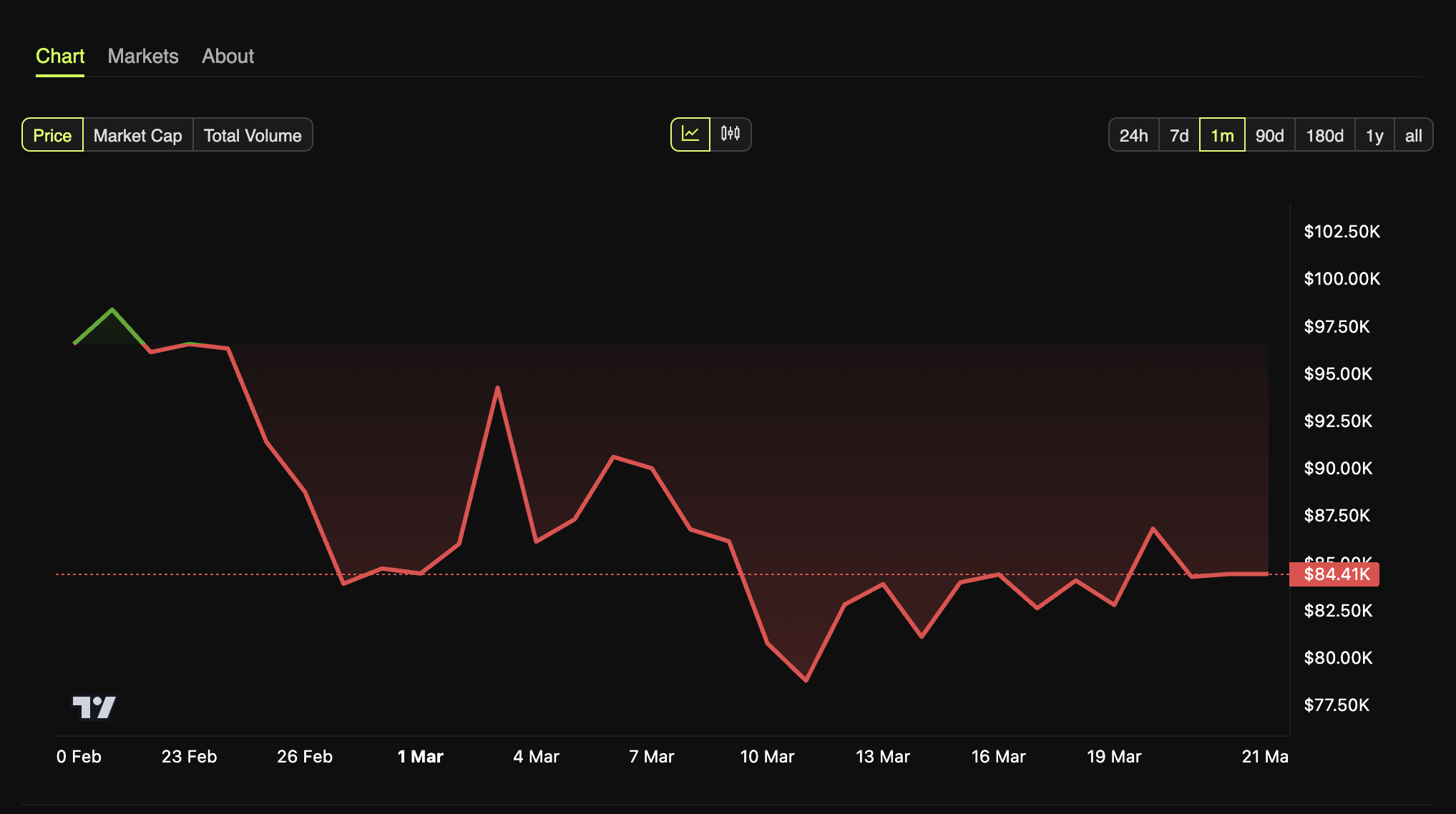Click the TradingView logo watermark
Screen dimensions: 1456x814
coord(94,707)
